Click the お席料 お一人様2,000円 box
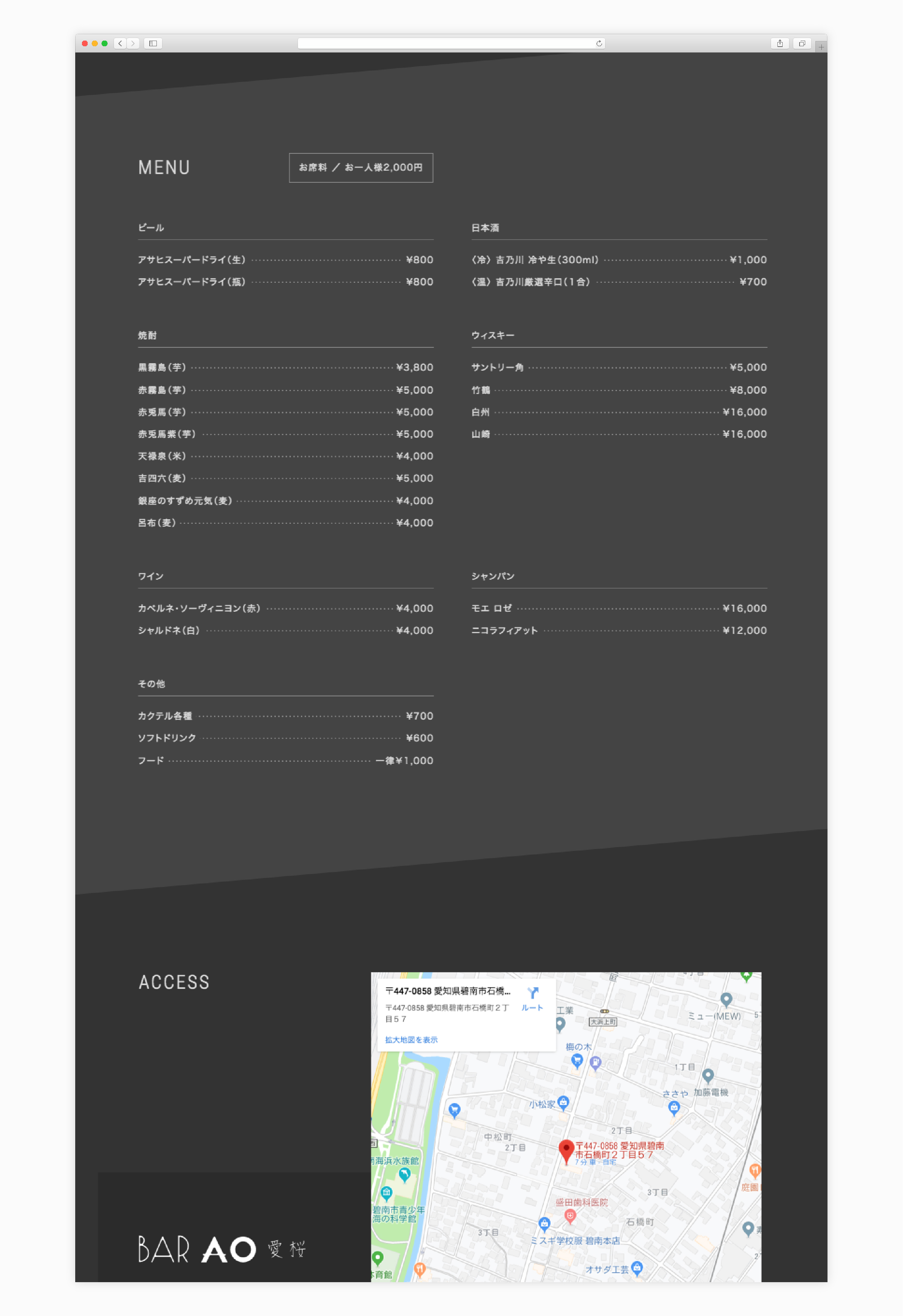The width and height of the screenshot is (903, 1316). point(361,168)
